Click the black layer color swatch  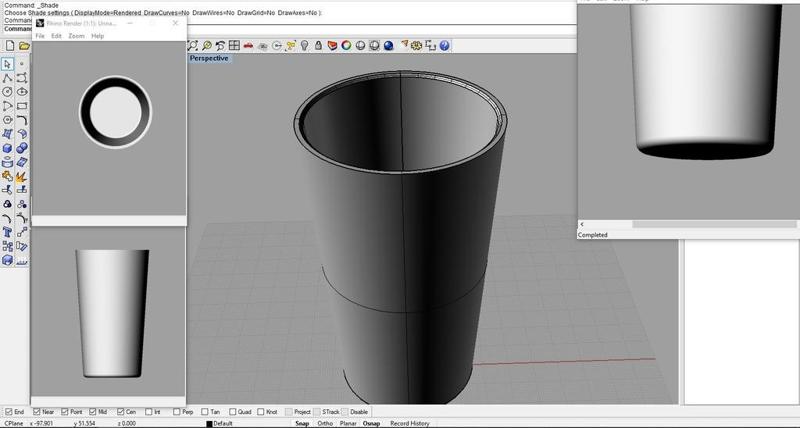pos(209,424)
